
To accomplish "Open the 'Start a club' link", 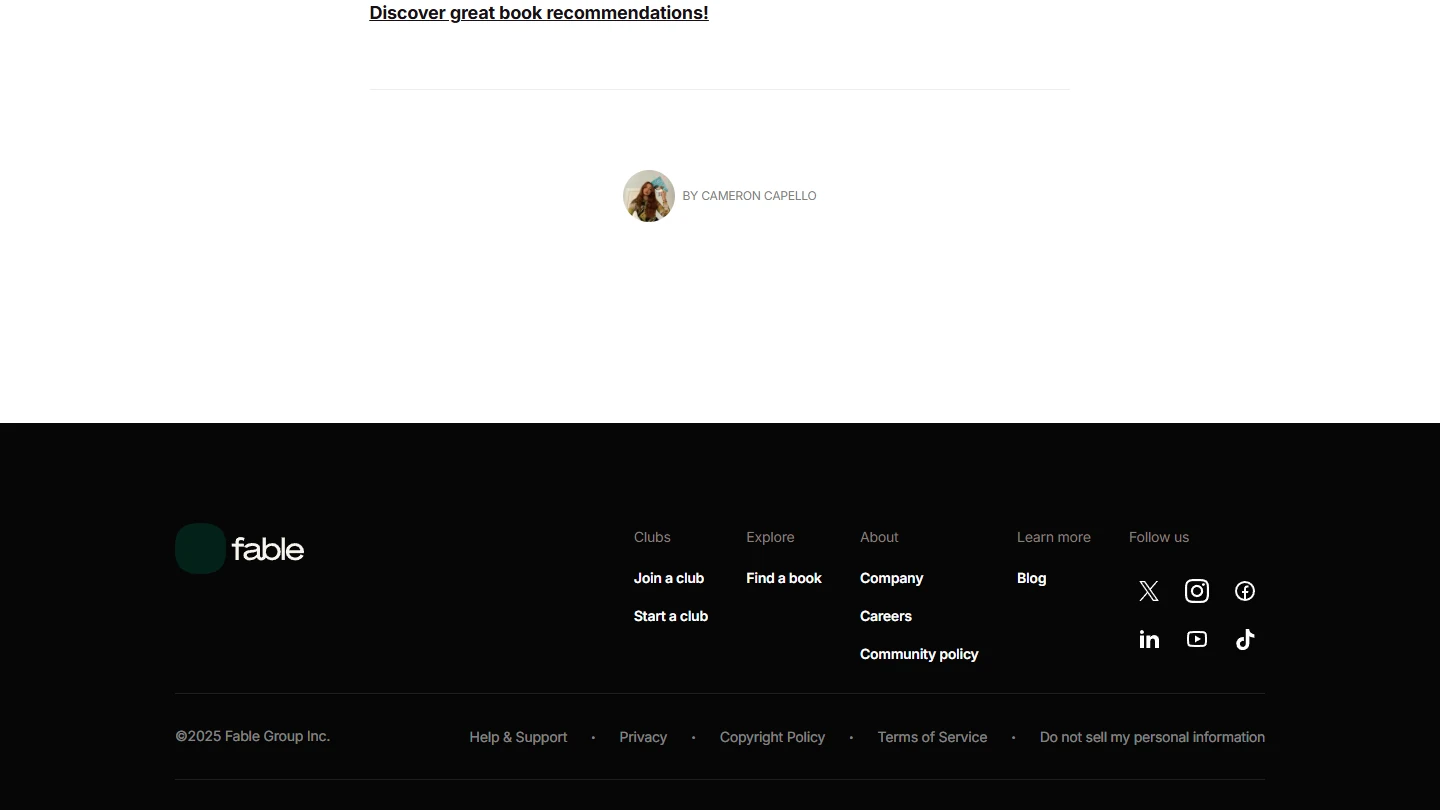I will pos(671,616).
